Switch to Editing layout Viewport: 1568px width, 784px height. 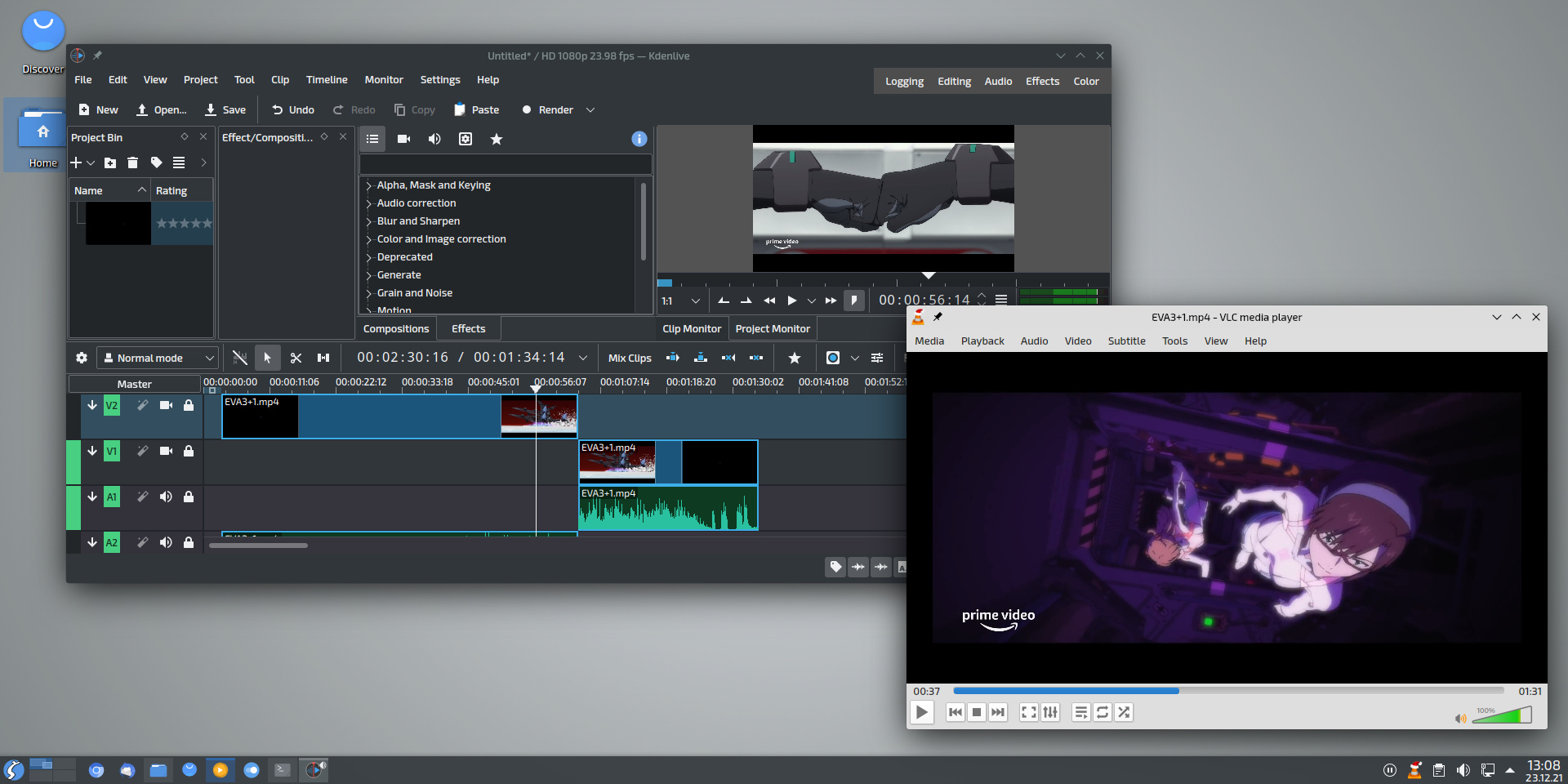954,81
